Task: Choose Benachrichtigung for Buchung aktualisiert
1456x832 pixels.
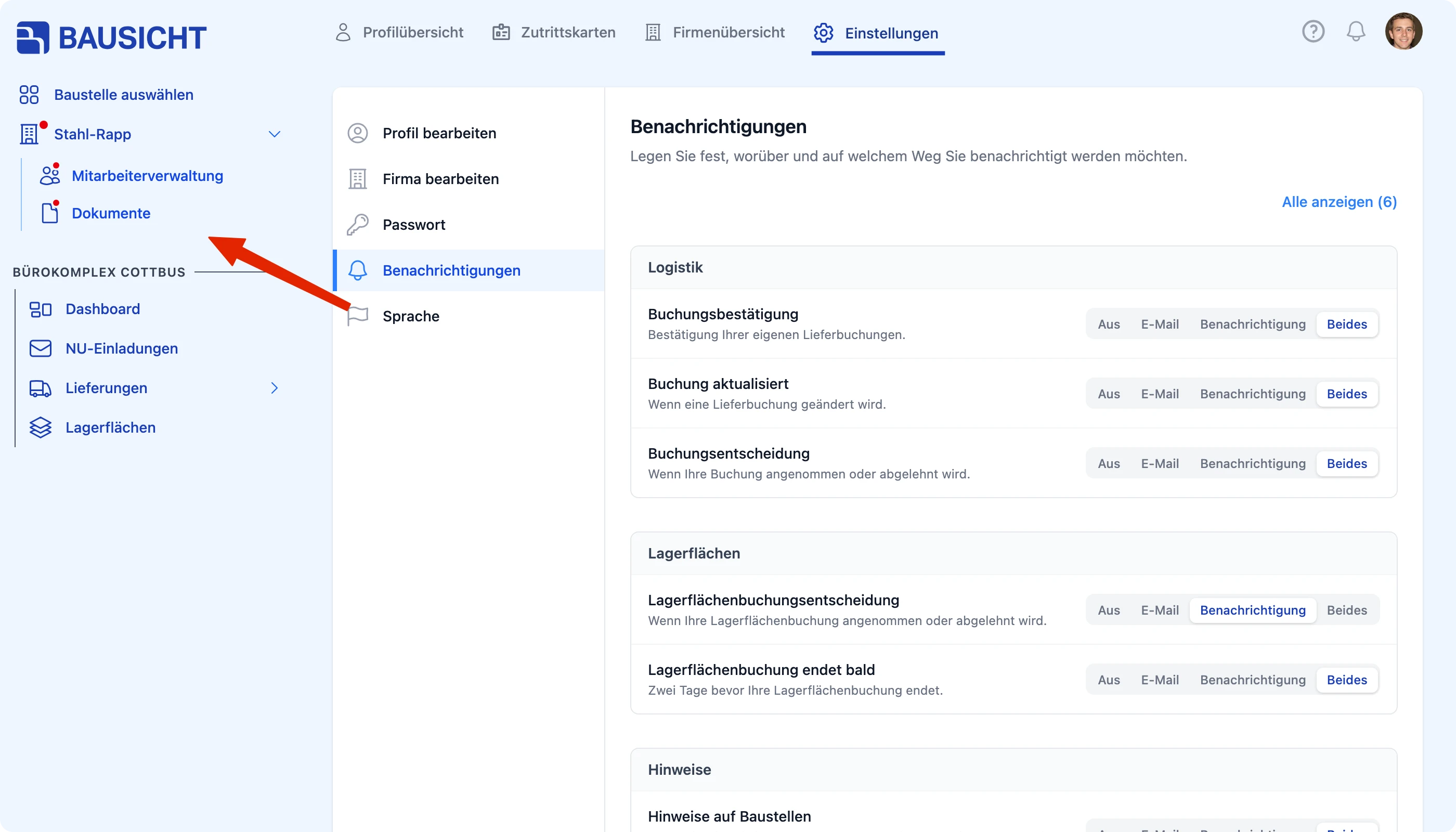Action: pyautogui.click(x=1253, y=394)
